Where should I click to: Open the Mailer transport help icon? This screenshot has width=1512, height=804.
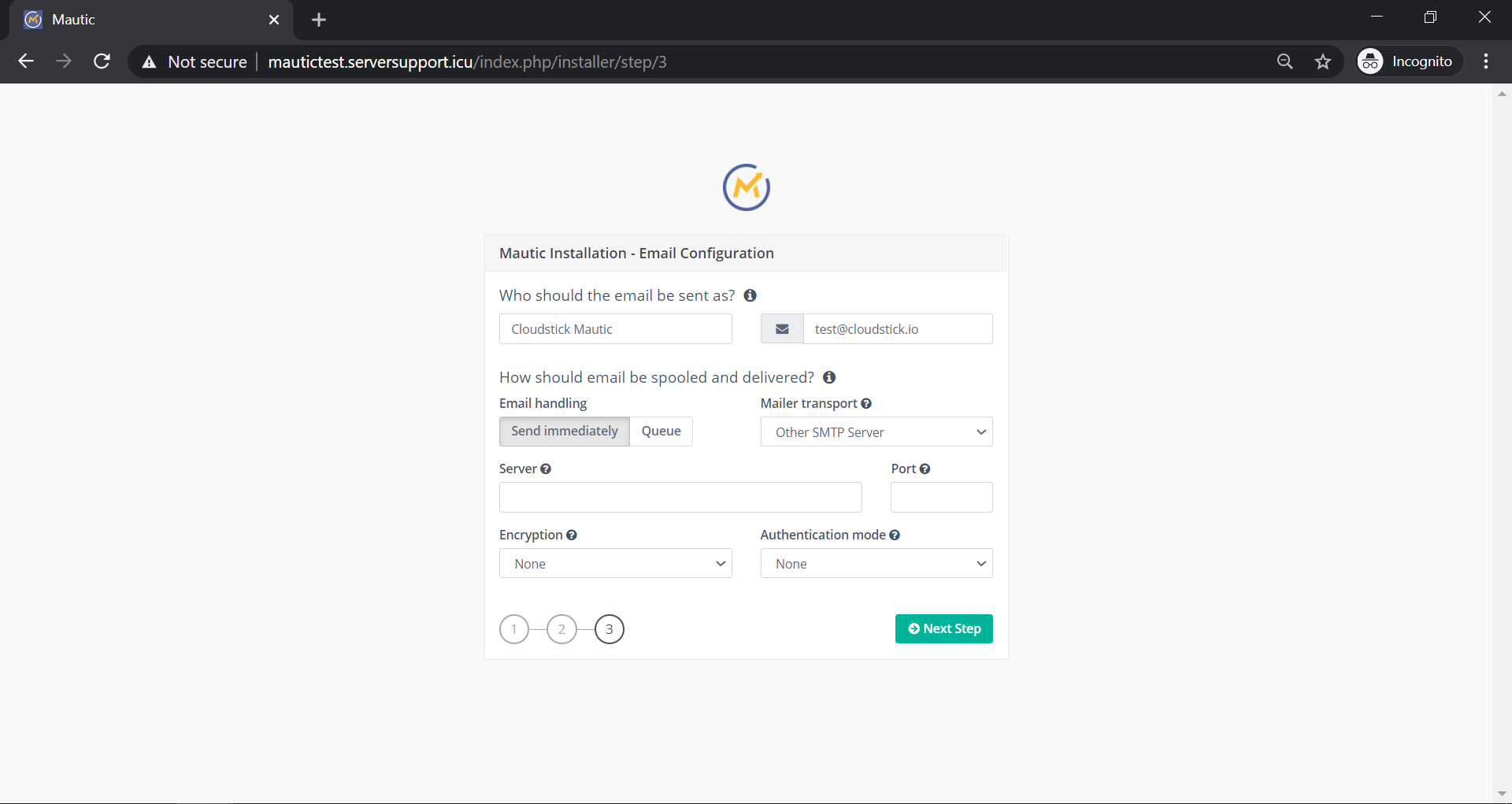[866, 403]
